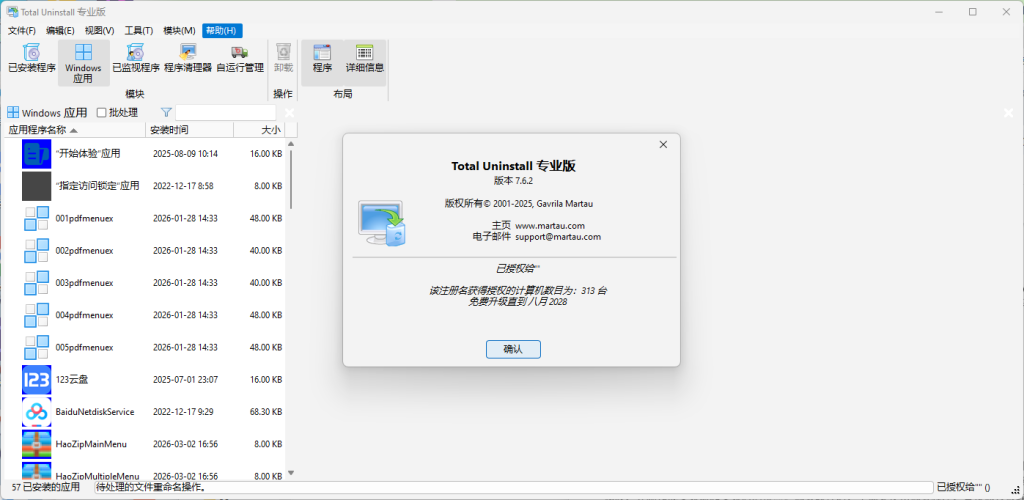
Task: Close the about dialog with X
Action: point(663,145)
